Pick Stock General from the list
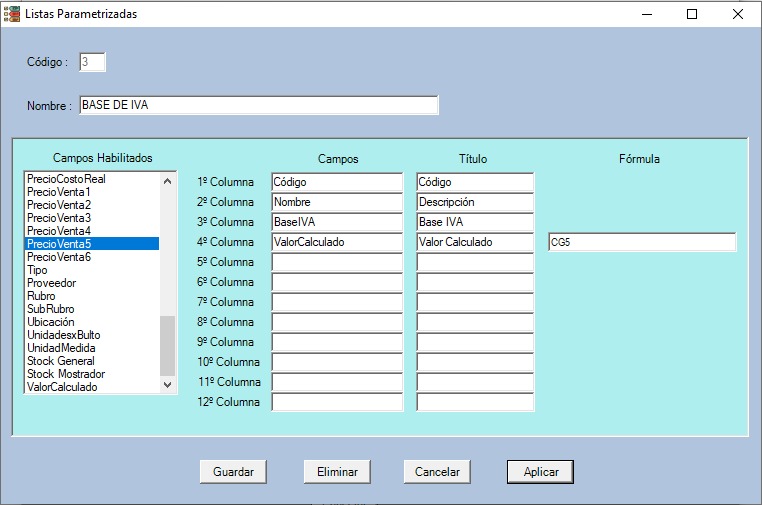 point(60,361)
